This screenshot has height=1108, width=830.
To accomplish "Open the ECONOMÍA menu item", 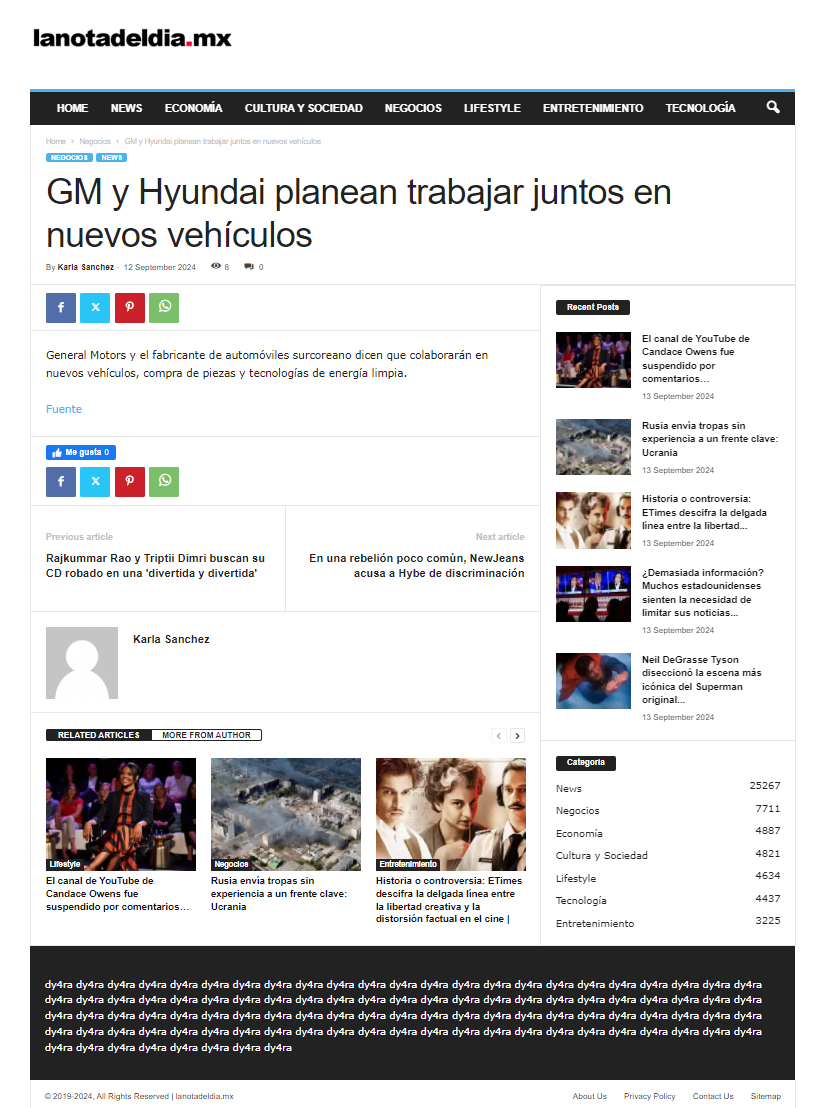I will click(194, 108).
